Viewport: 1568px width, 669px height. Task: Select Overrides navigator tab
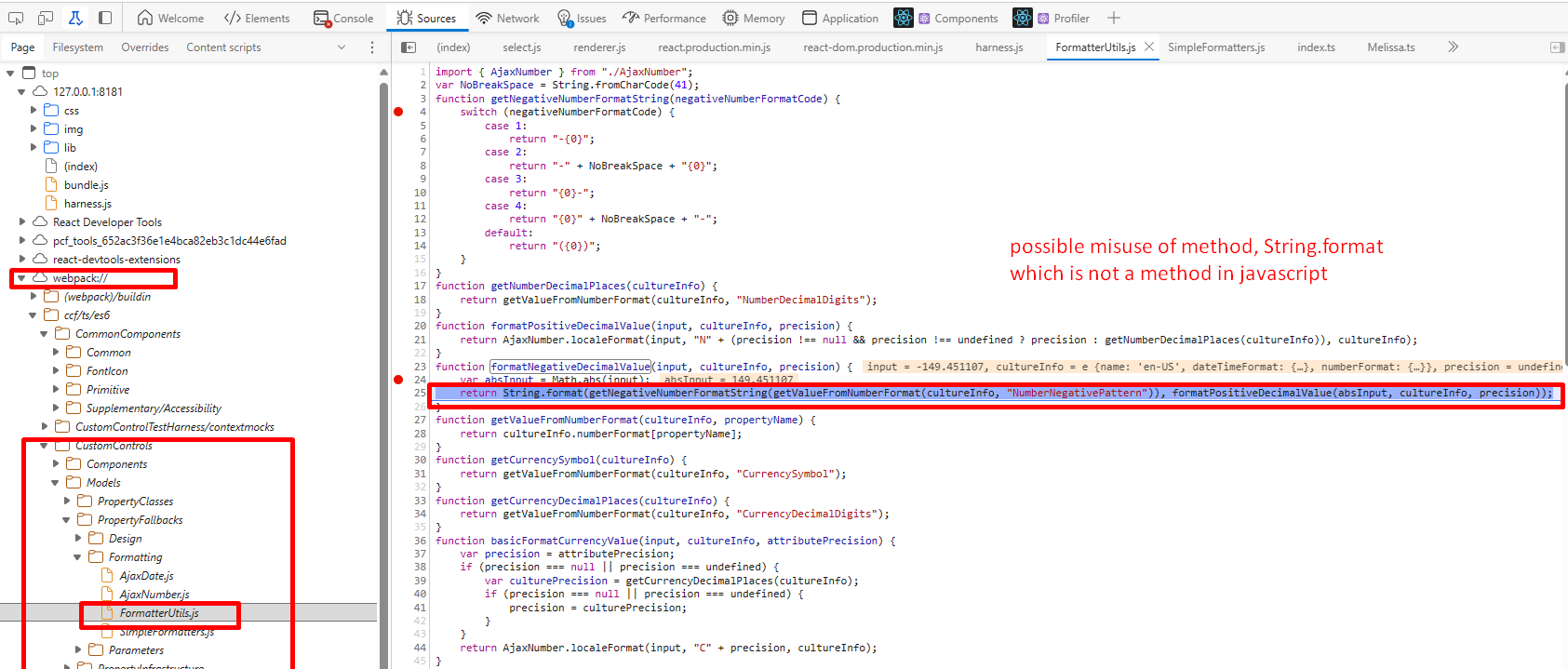click(145, 47)
